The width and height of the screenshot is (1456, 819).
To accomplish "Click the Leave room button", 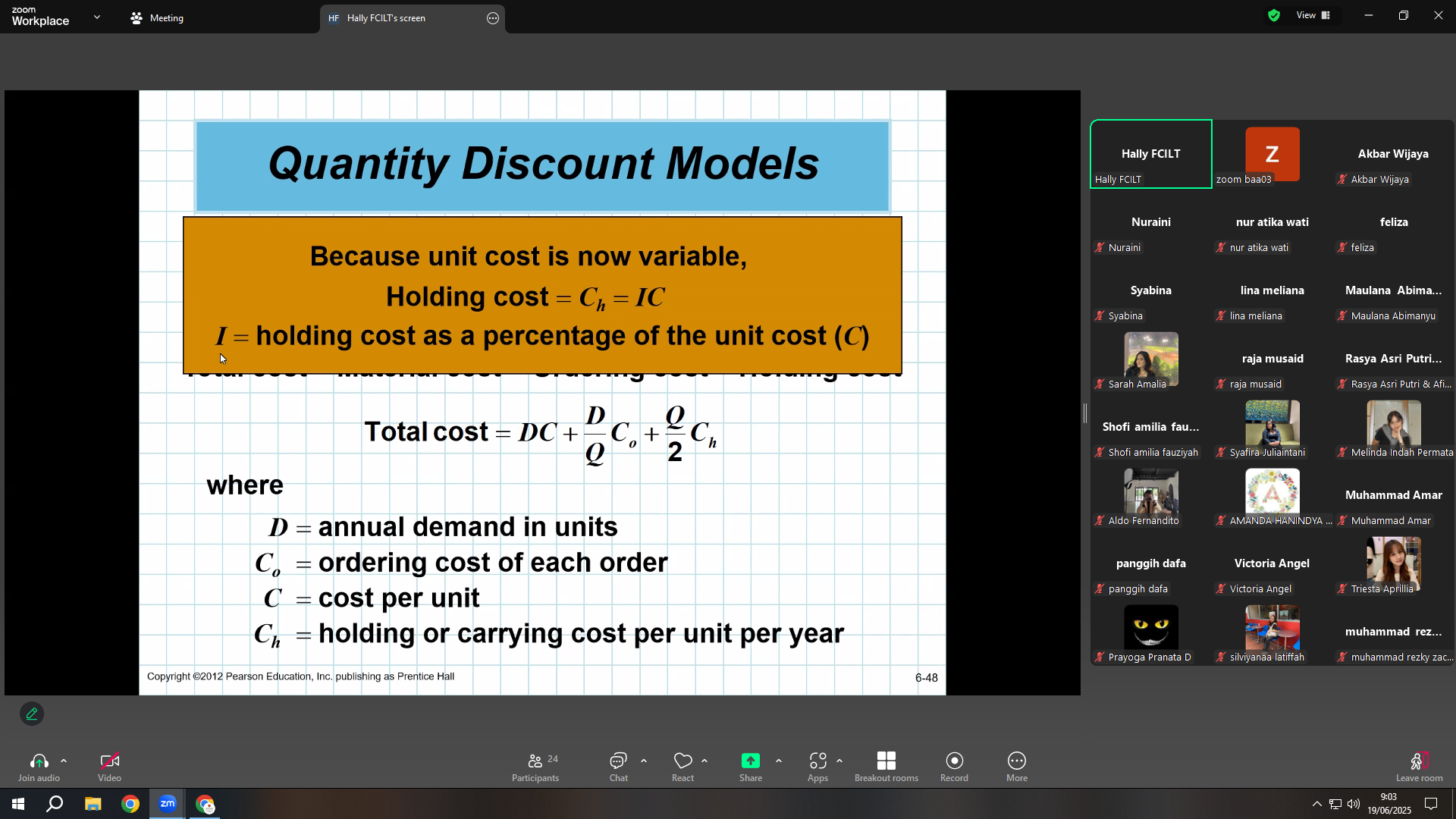I will pos(1420,767).
